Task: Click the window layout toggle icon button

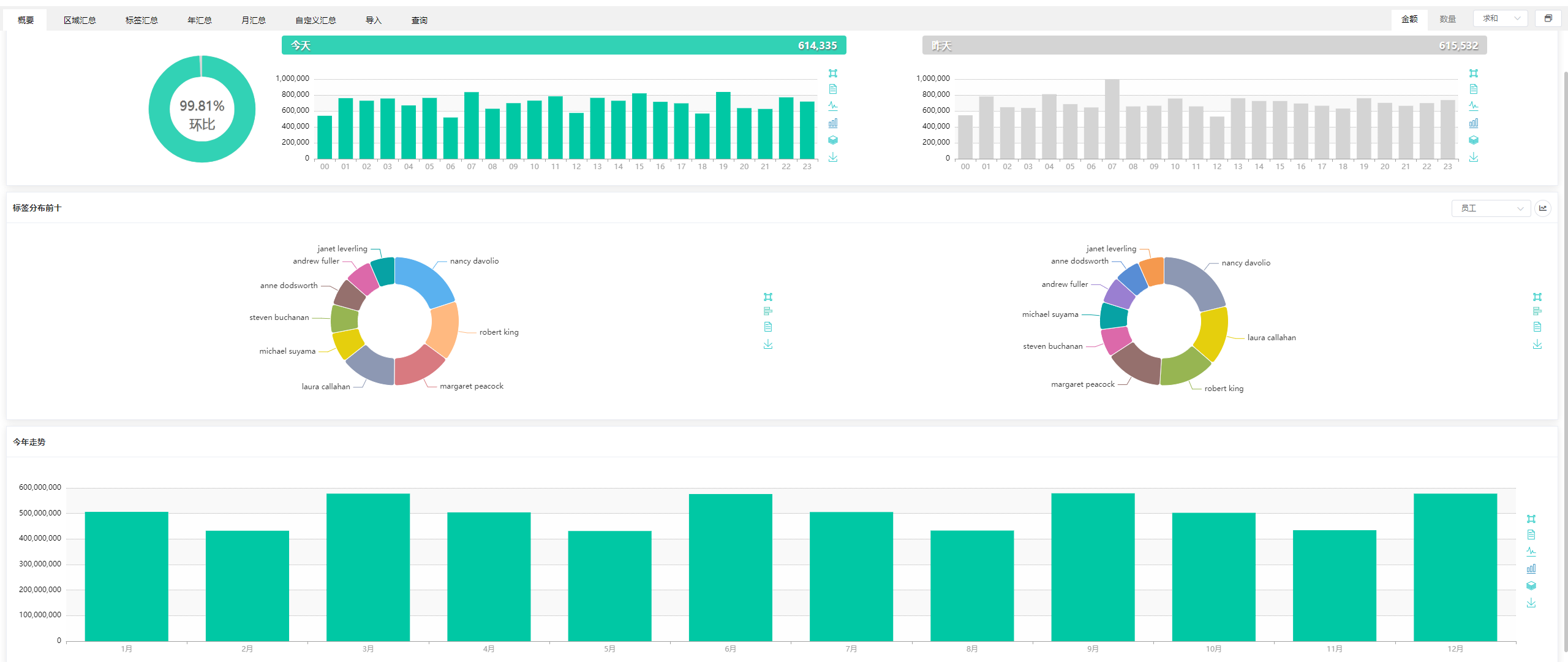Action: click(1548, 18)
